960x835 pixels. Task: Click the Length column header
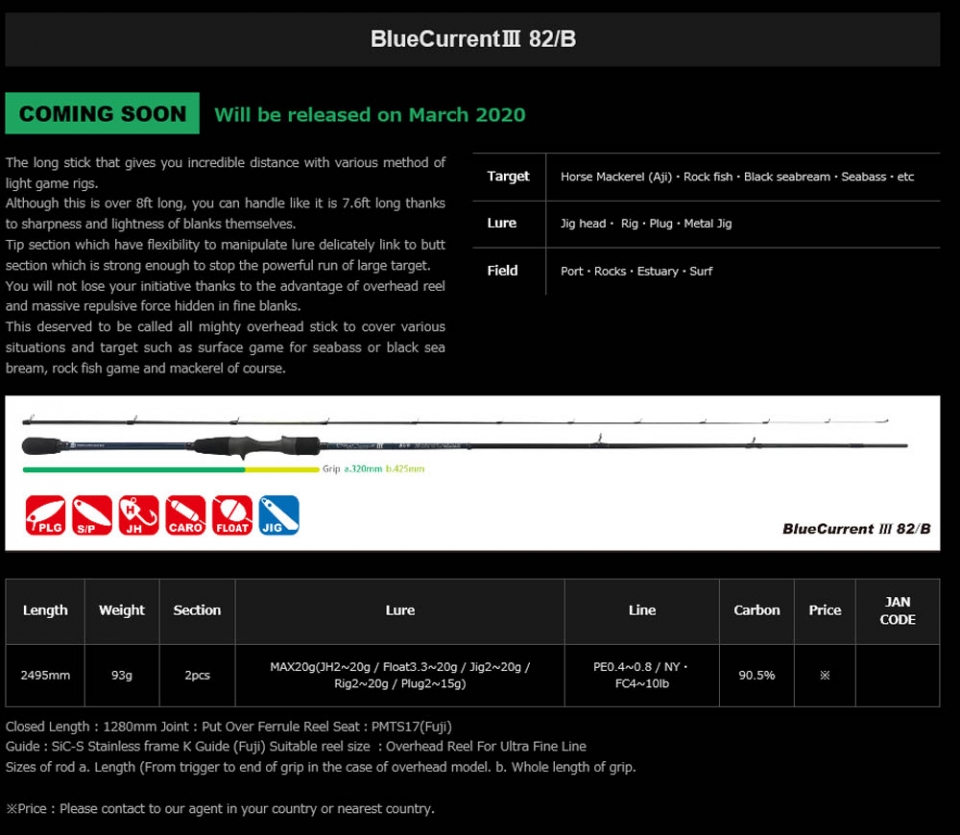45,610
